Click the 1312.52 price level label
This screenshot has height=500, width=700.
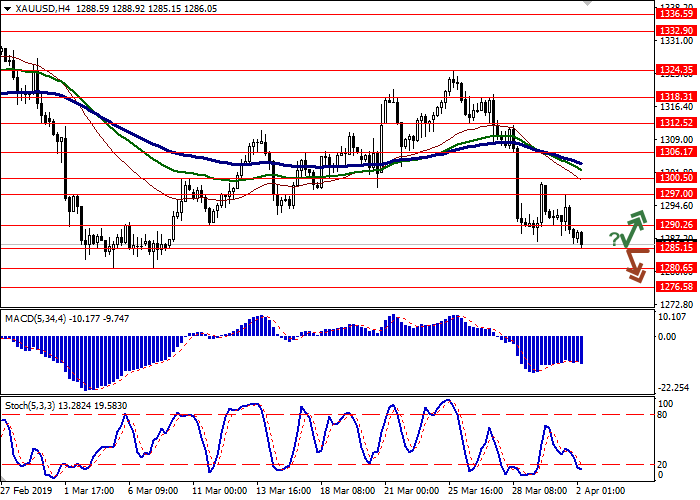point(676,124)
